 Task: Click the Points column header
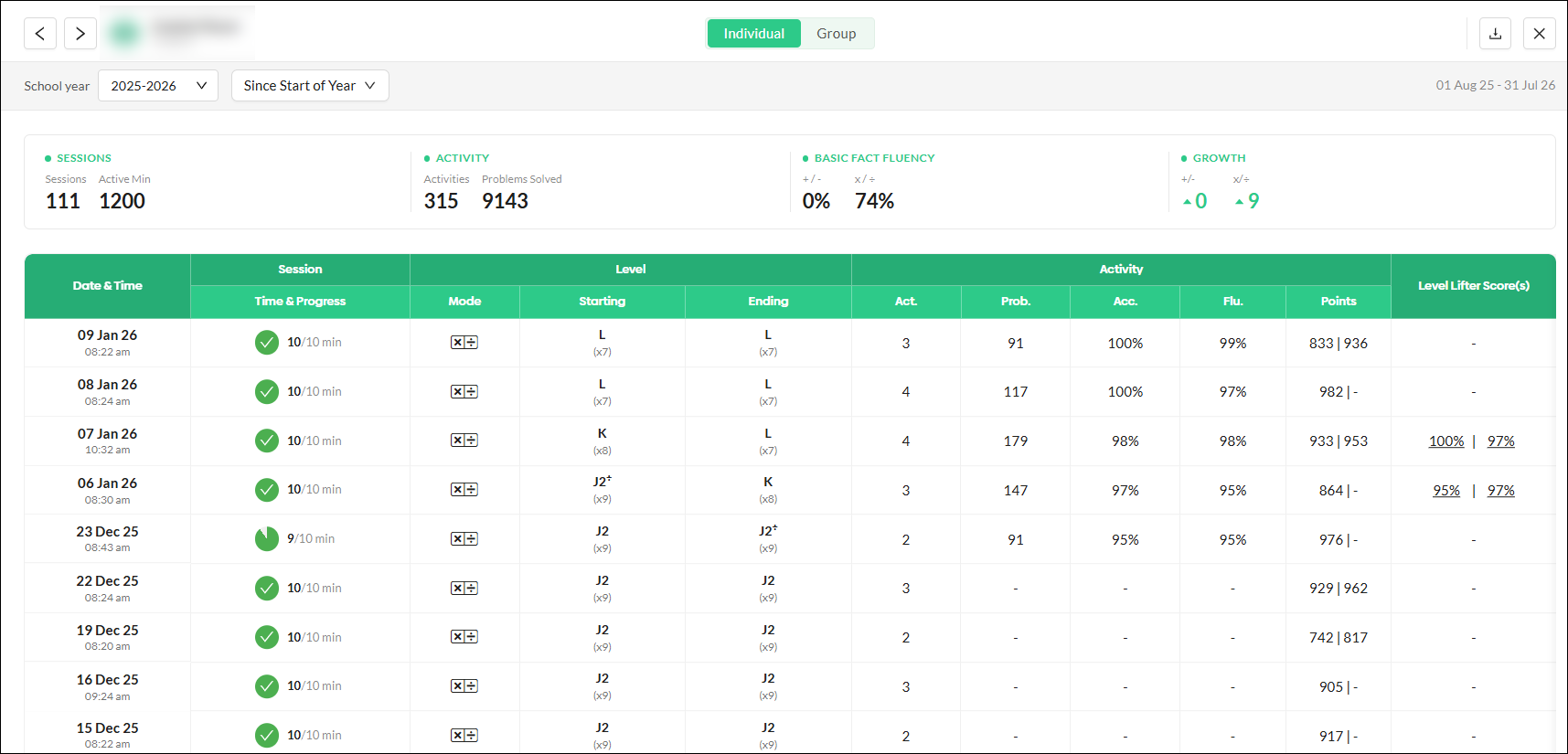pos(1339,302)
